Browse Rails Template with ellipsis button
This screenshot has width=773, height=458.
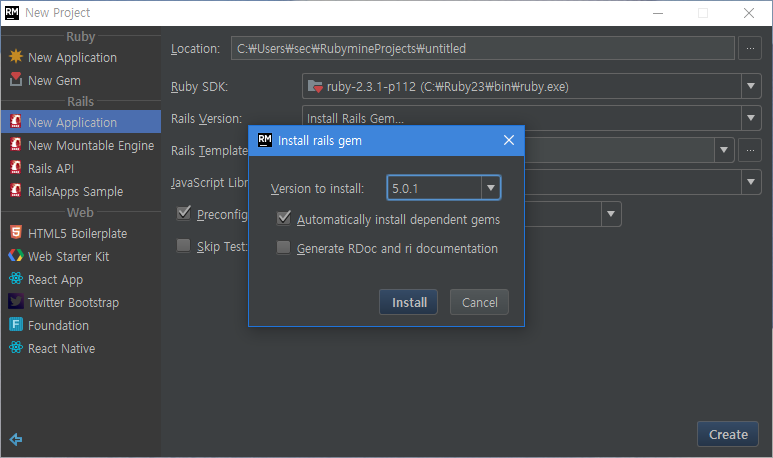point(750,150)
